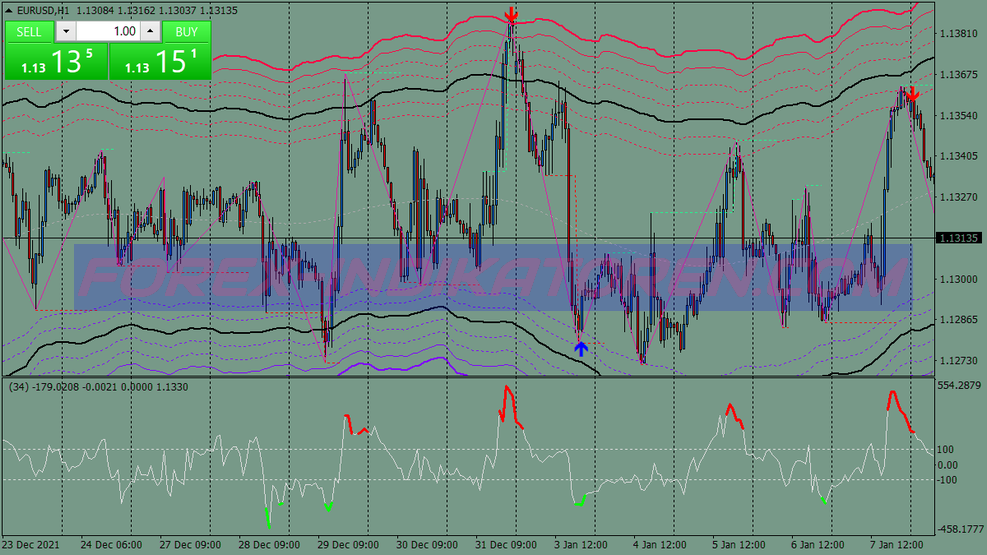The image size is (987, 555).
Task: Collapse one-click trading panel triangle next to EURUSD
Action: (x=9, y=10)
